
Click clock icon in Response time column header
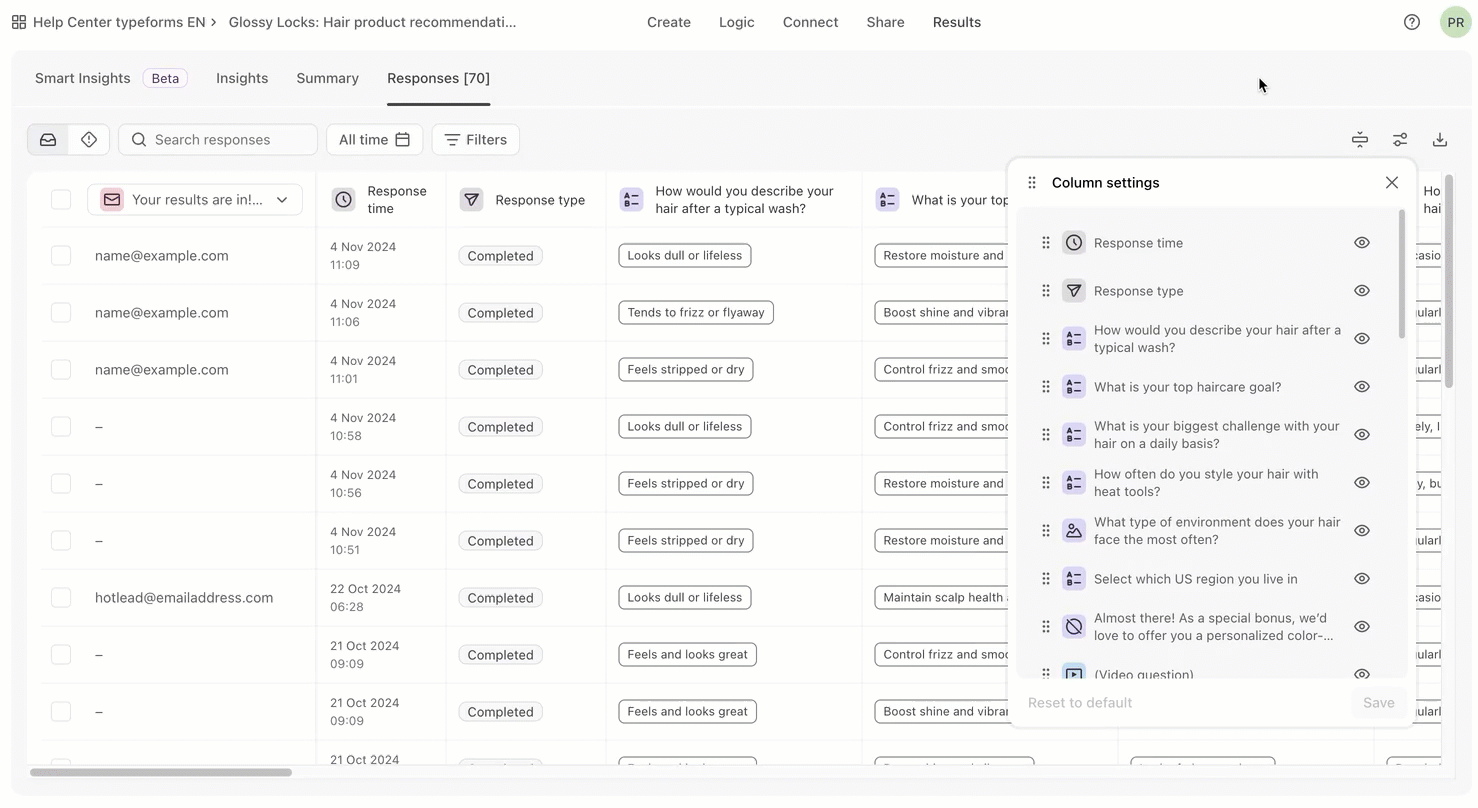[x=343, y=200]
